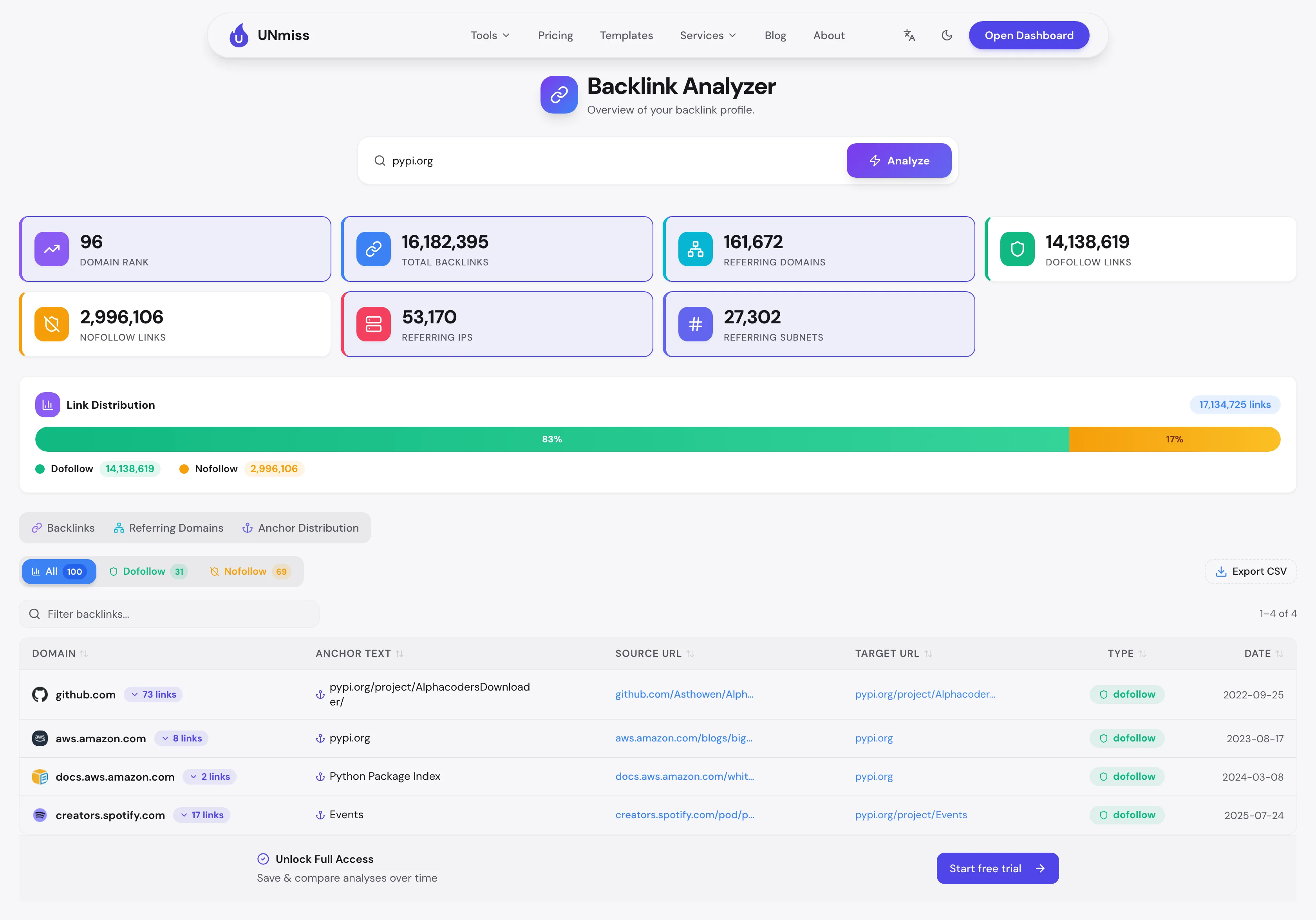Click the Dofollow Links shield icon
Screen dimensions: 1316x920
(1018, 249)
